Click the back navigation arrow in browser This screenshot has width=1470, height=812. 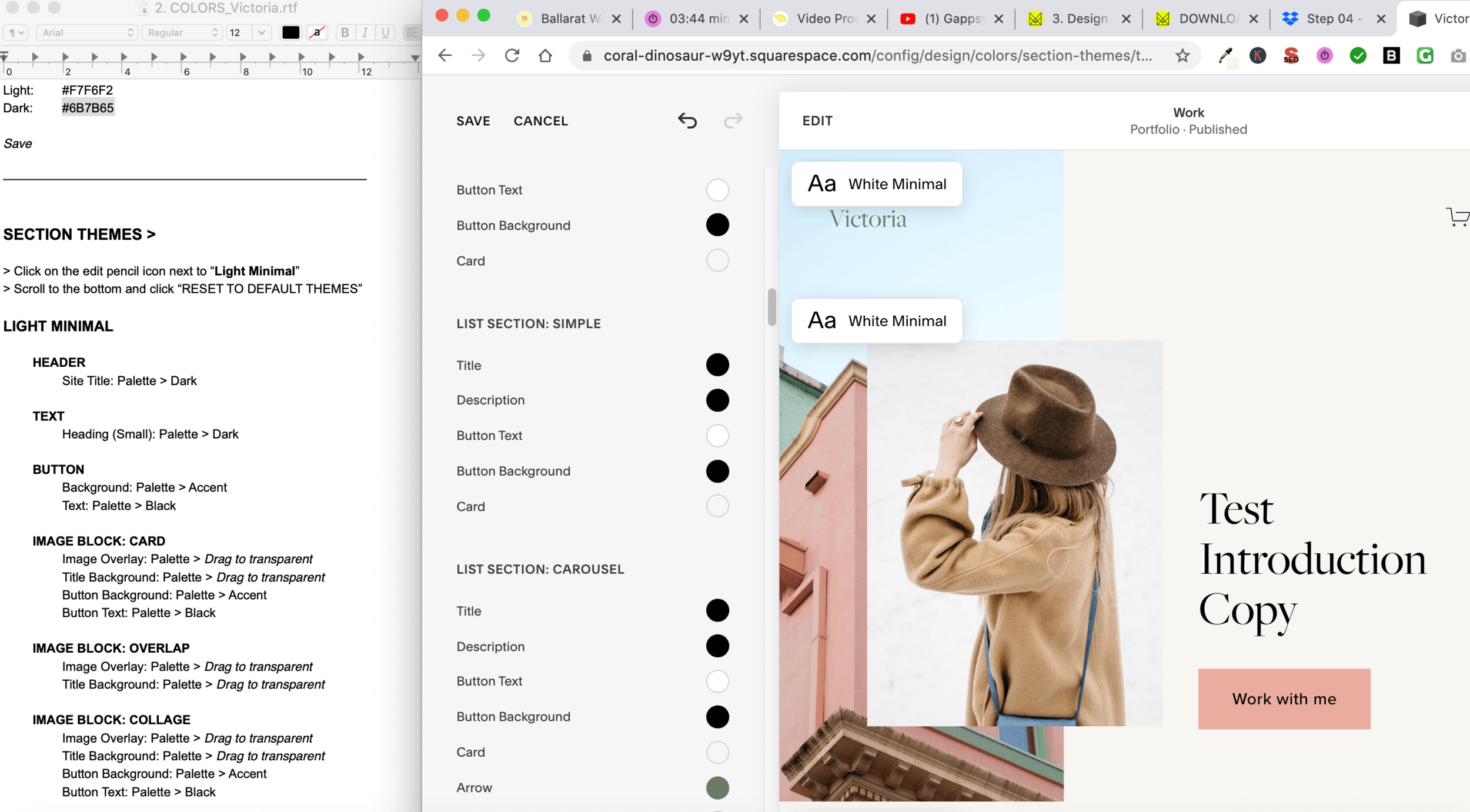click(x=447, y=55)
